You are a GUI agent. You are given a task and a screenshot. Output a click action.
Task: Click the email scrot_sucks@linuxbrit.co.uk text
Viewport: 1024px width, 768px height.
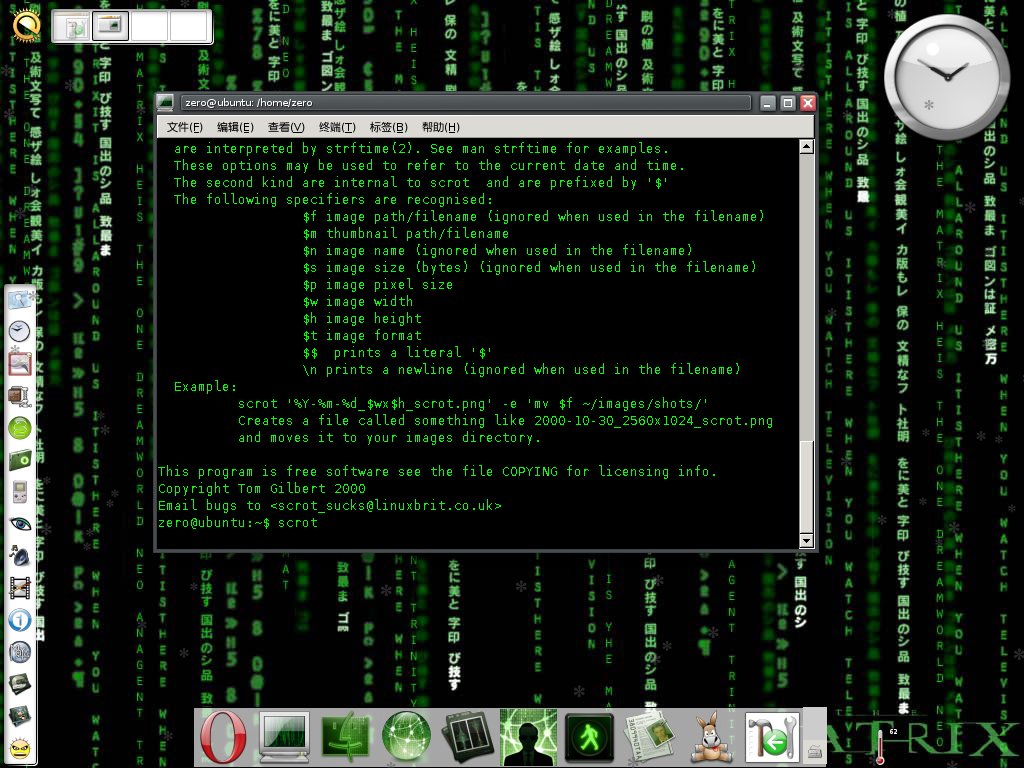coord(386,505)
